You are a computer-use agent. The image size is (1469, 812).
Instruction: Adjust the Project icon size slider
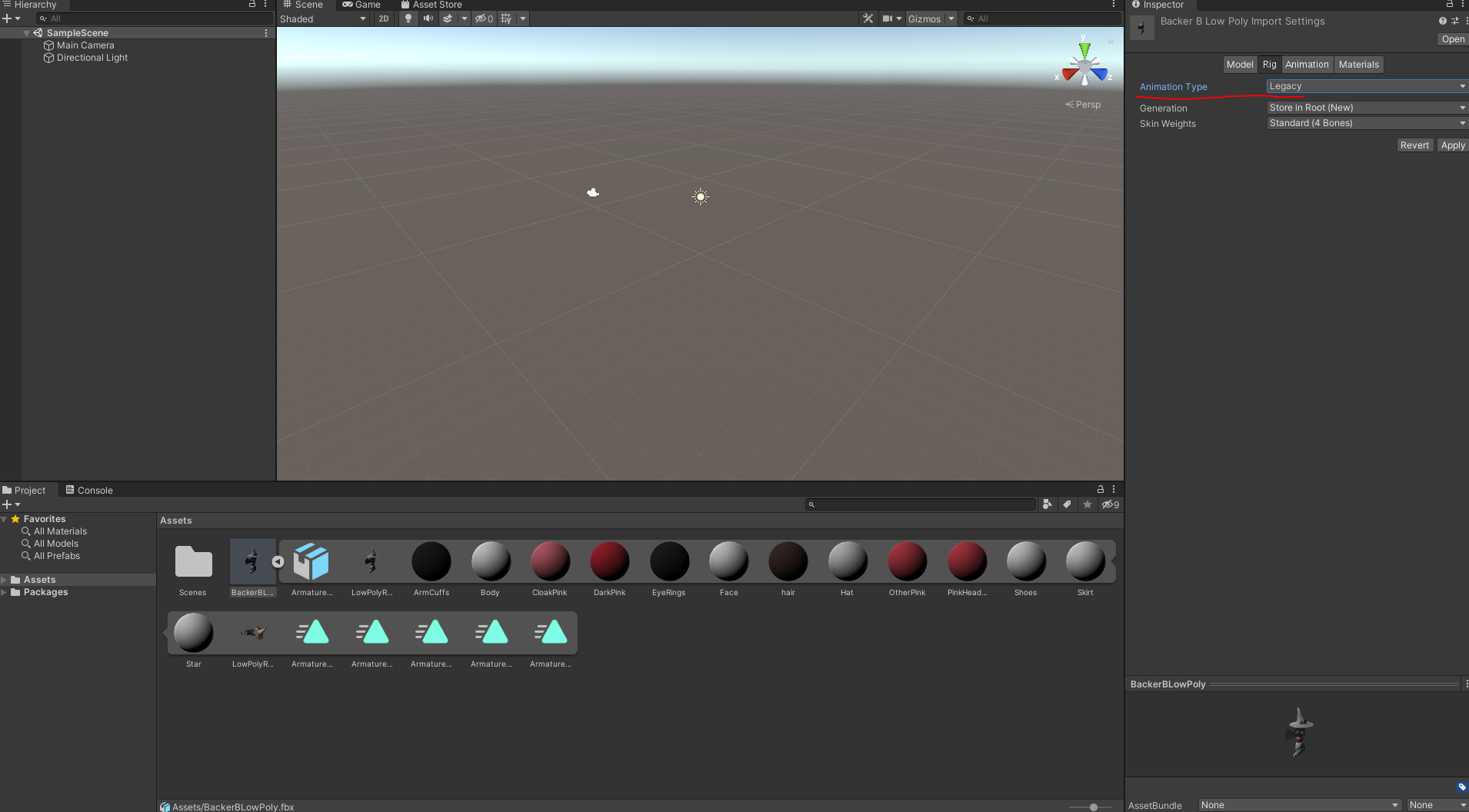tap(1093, 807)
